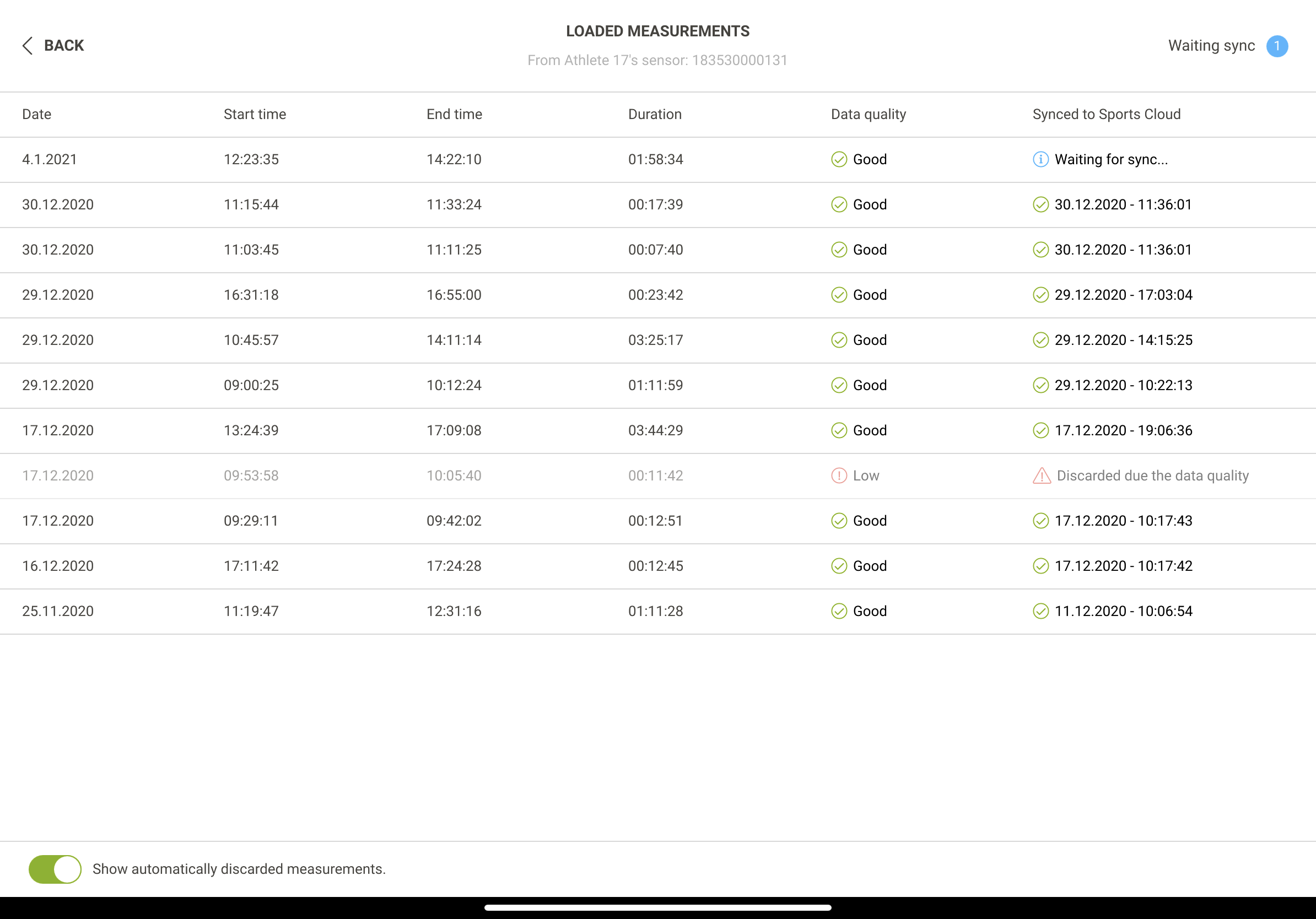Click duration 01:11:28
Screen dimensions: 1316x919
pos(655,612)
